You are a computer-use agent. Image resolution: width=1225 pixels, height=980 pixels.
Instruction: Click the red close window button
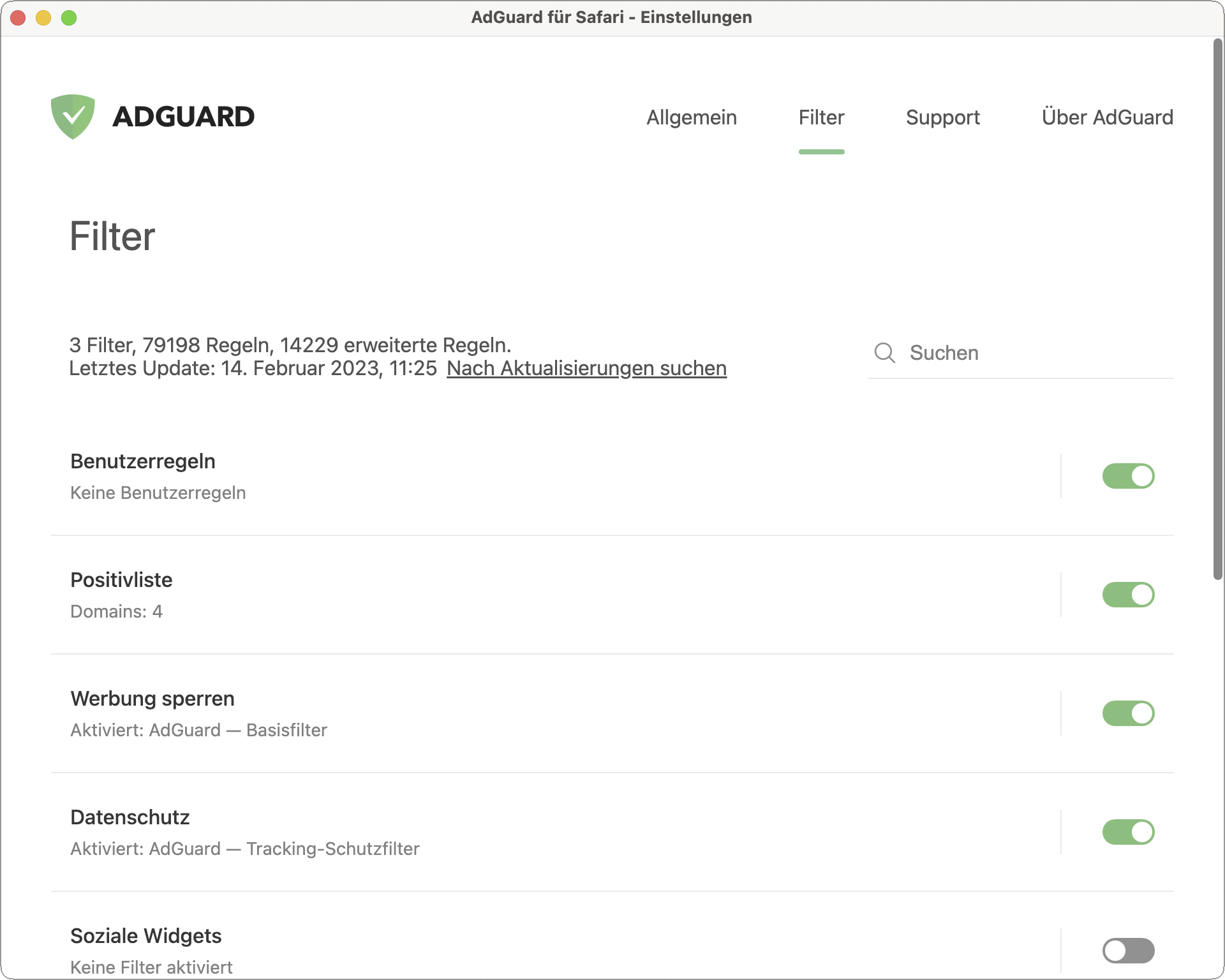pyautogui.click(x=18, y=18)
